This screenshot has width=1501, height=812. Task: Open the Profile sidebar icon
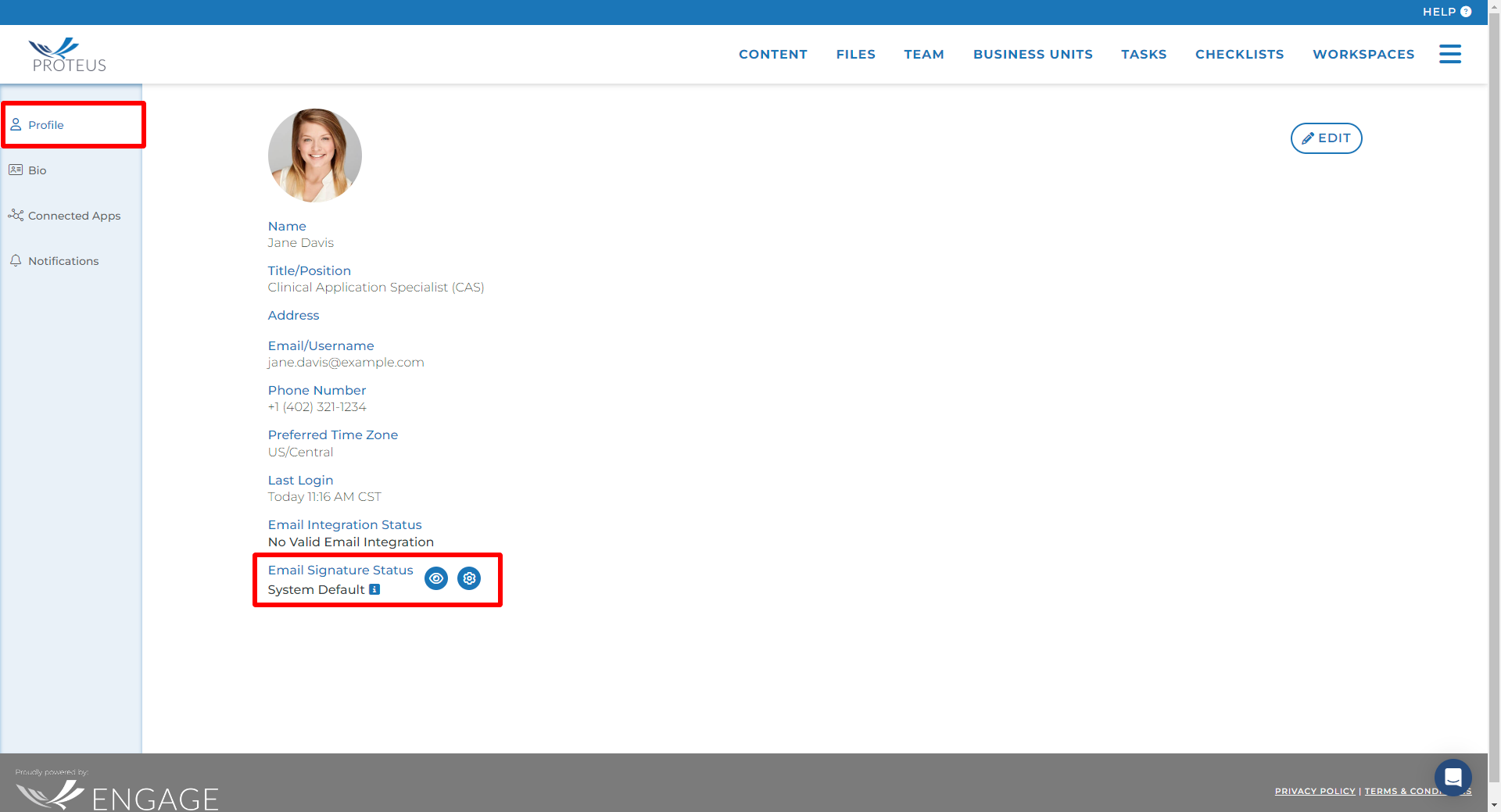[16, 124]
